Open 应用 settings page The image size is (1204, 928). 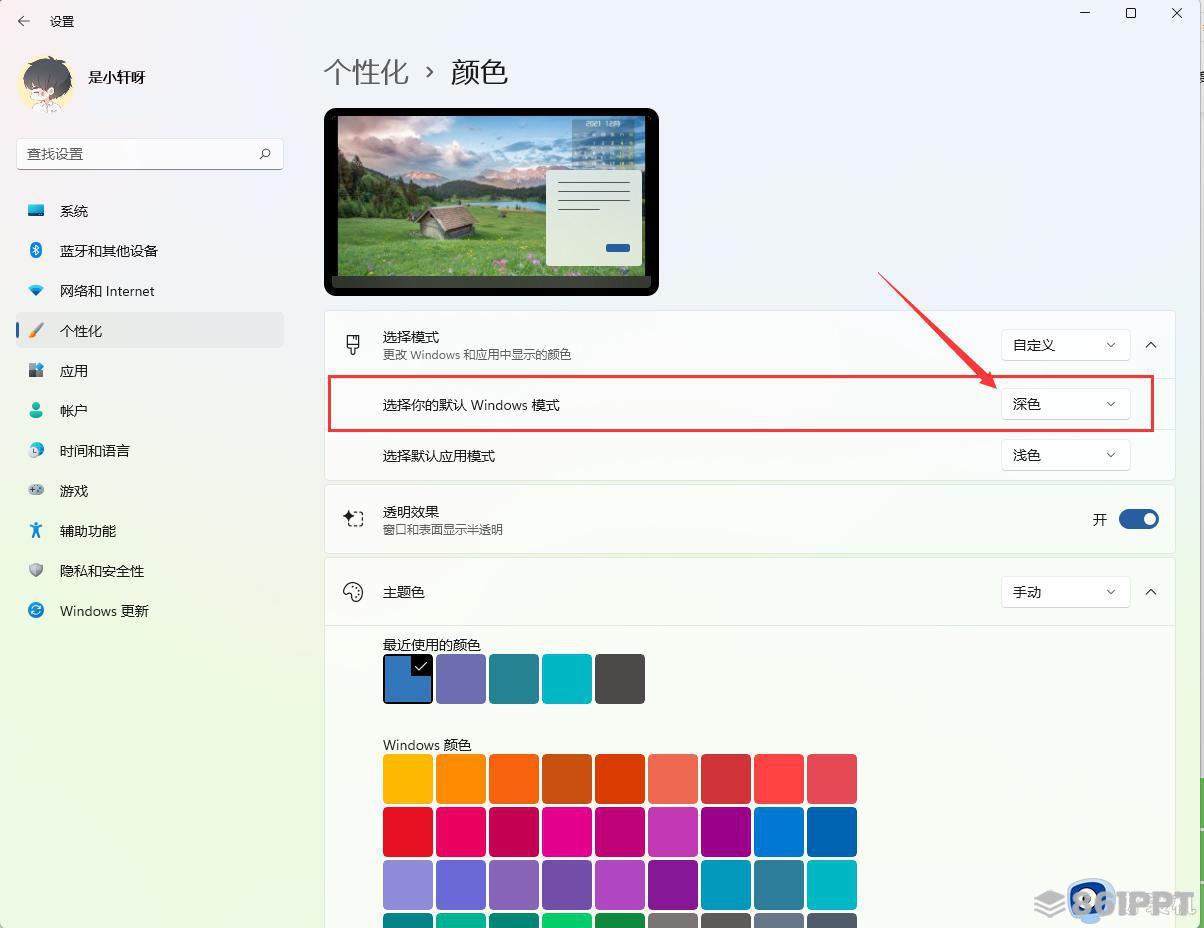[150, 371]
